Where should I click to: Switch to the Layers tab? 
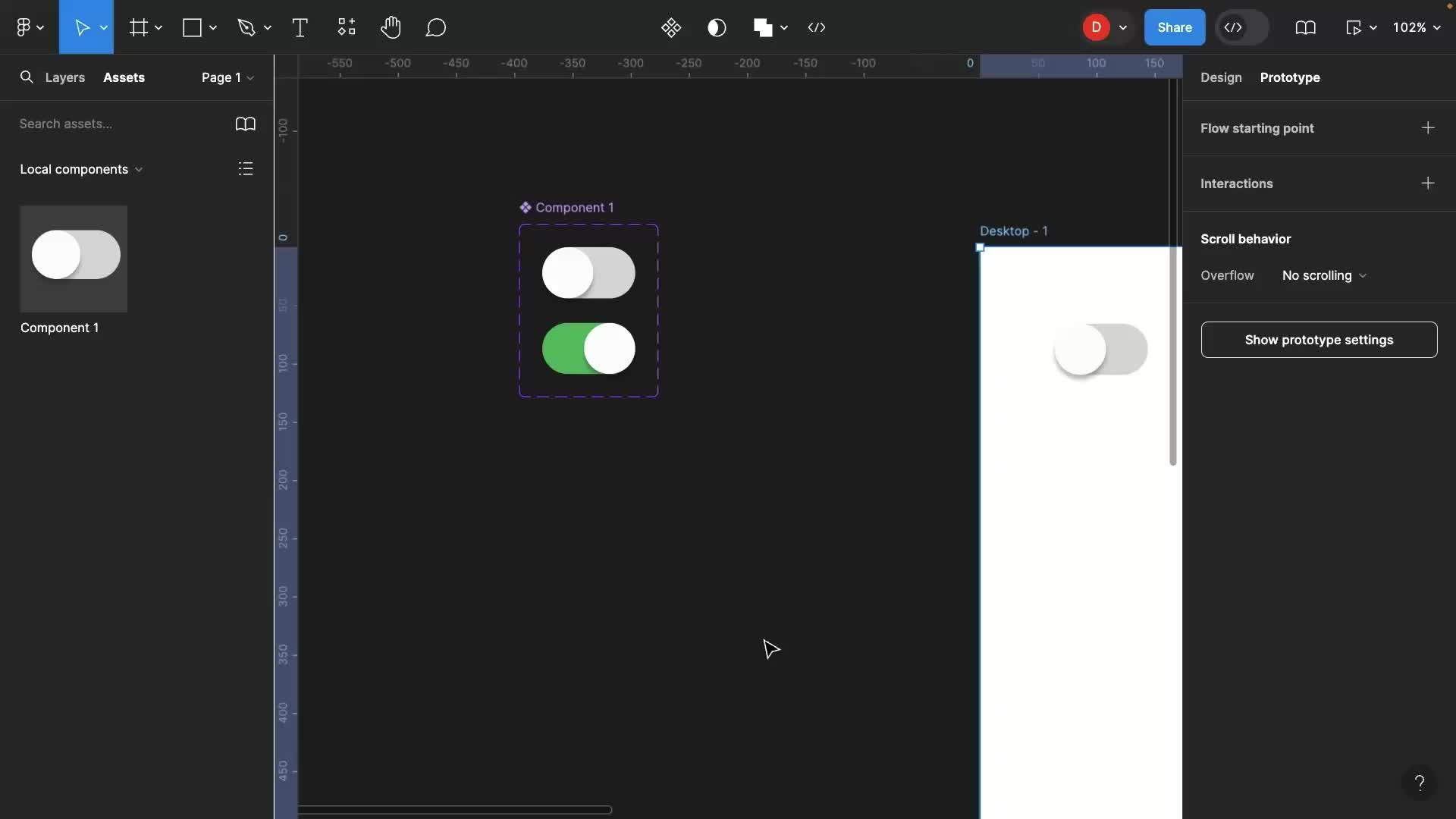pyautogui.click(x=64, y=77)
